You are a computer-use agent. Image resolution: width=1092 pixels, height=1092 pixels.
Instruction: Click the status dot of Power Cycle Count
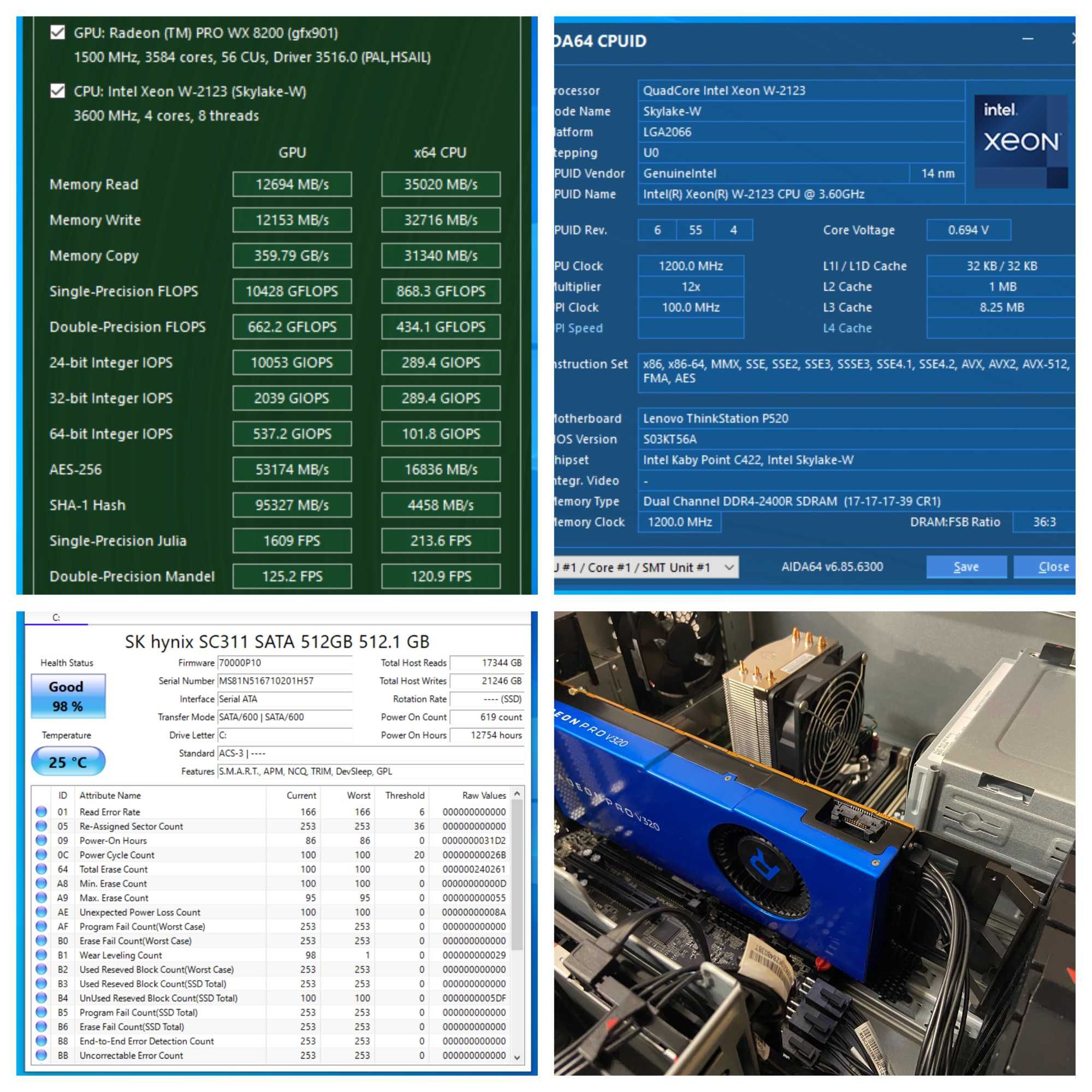coord(41,854)
